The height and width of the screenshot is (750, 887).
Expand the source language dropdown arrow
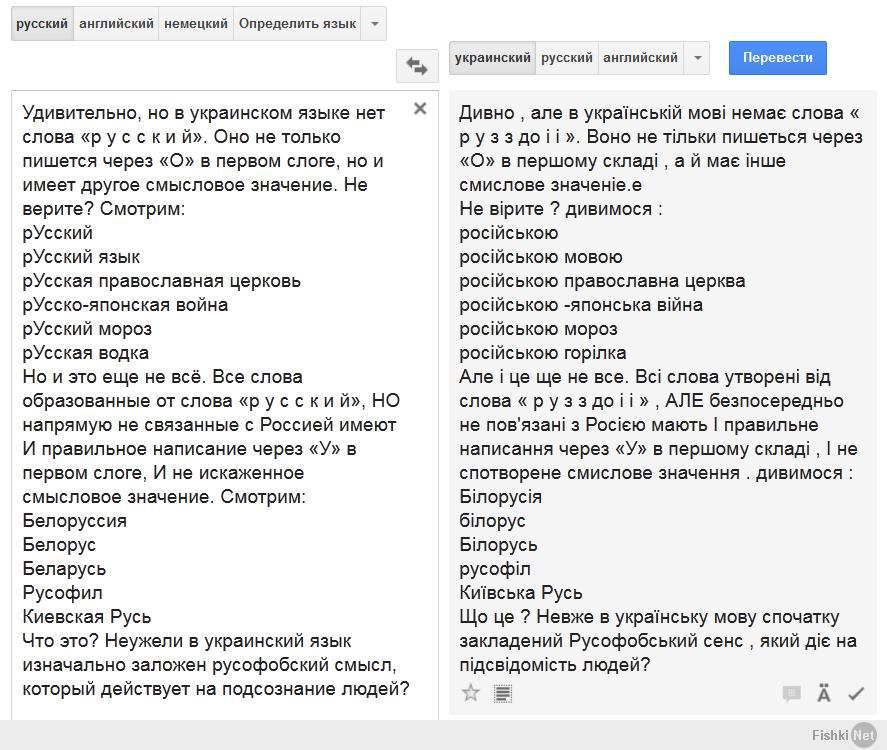374,24
